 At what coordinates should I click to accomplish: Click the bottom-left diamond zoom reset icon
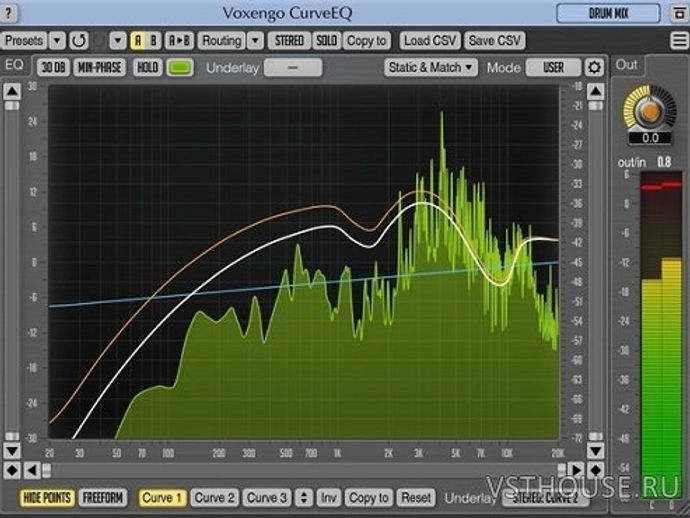pos(12,470)
